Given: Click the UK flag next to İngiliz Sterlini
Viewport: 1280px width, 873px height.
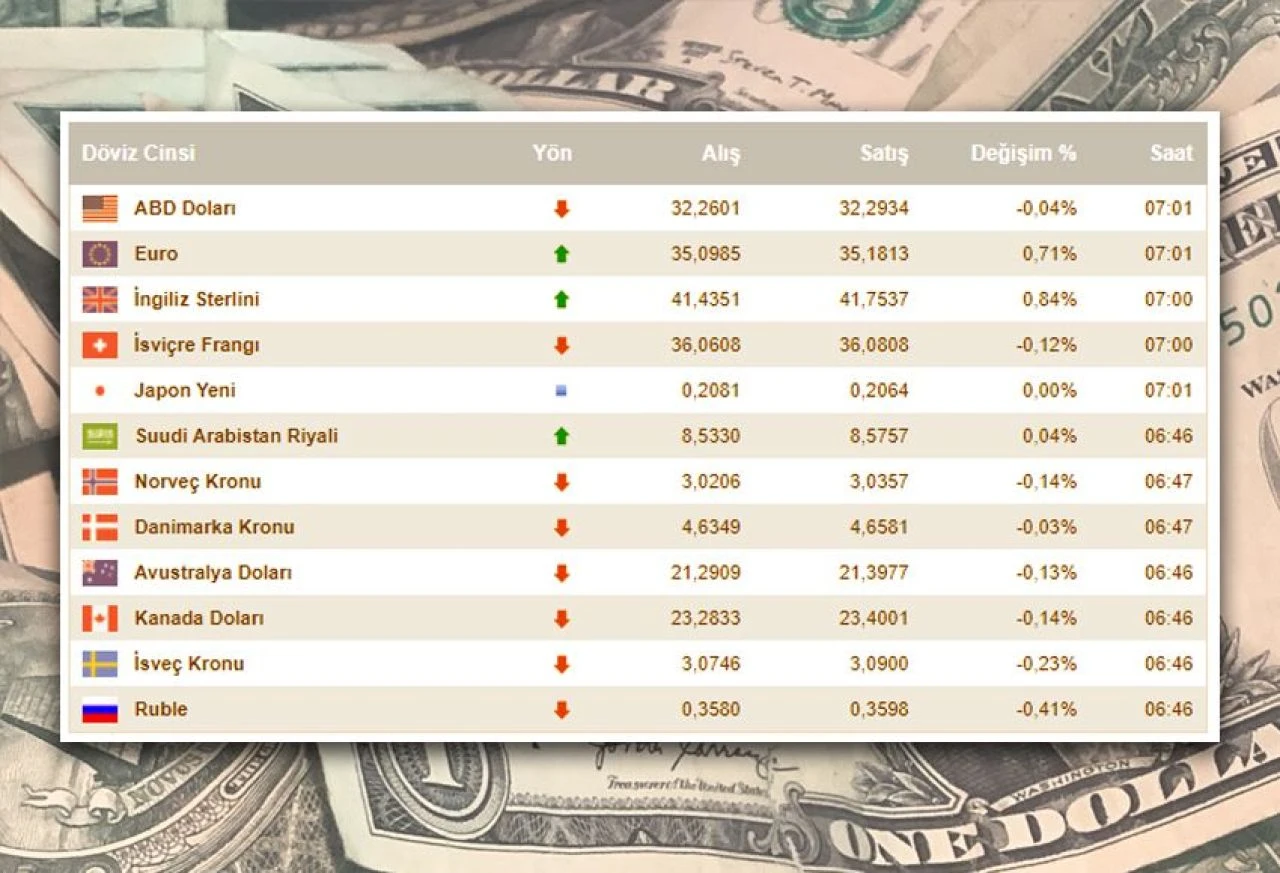Looking at the screenshot, I should point(100,300).
